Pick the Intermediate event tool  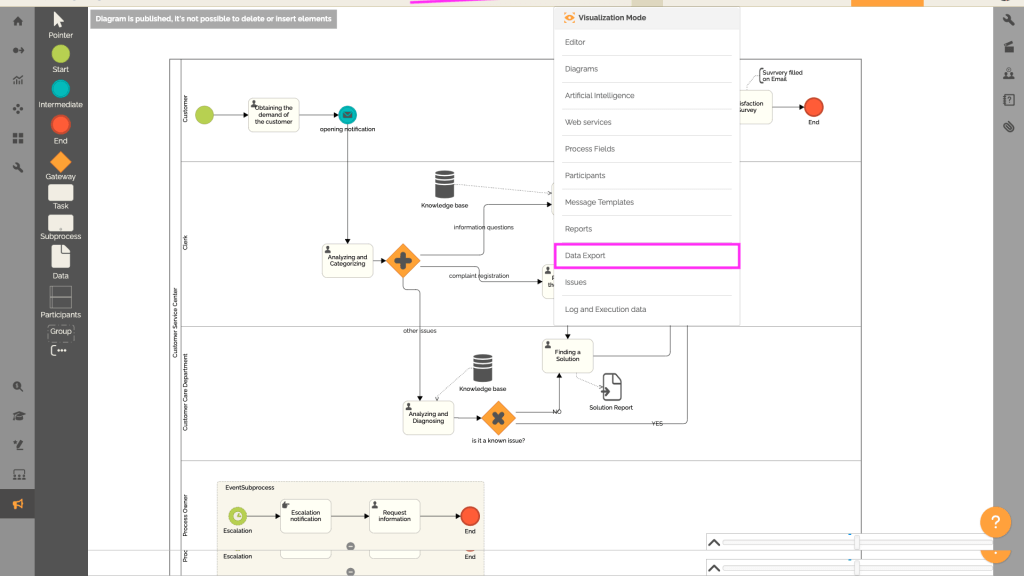(x=60, y=90)
